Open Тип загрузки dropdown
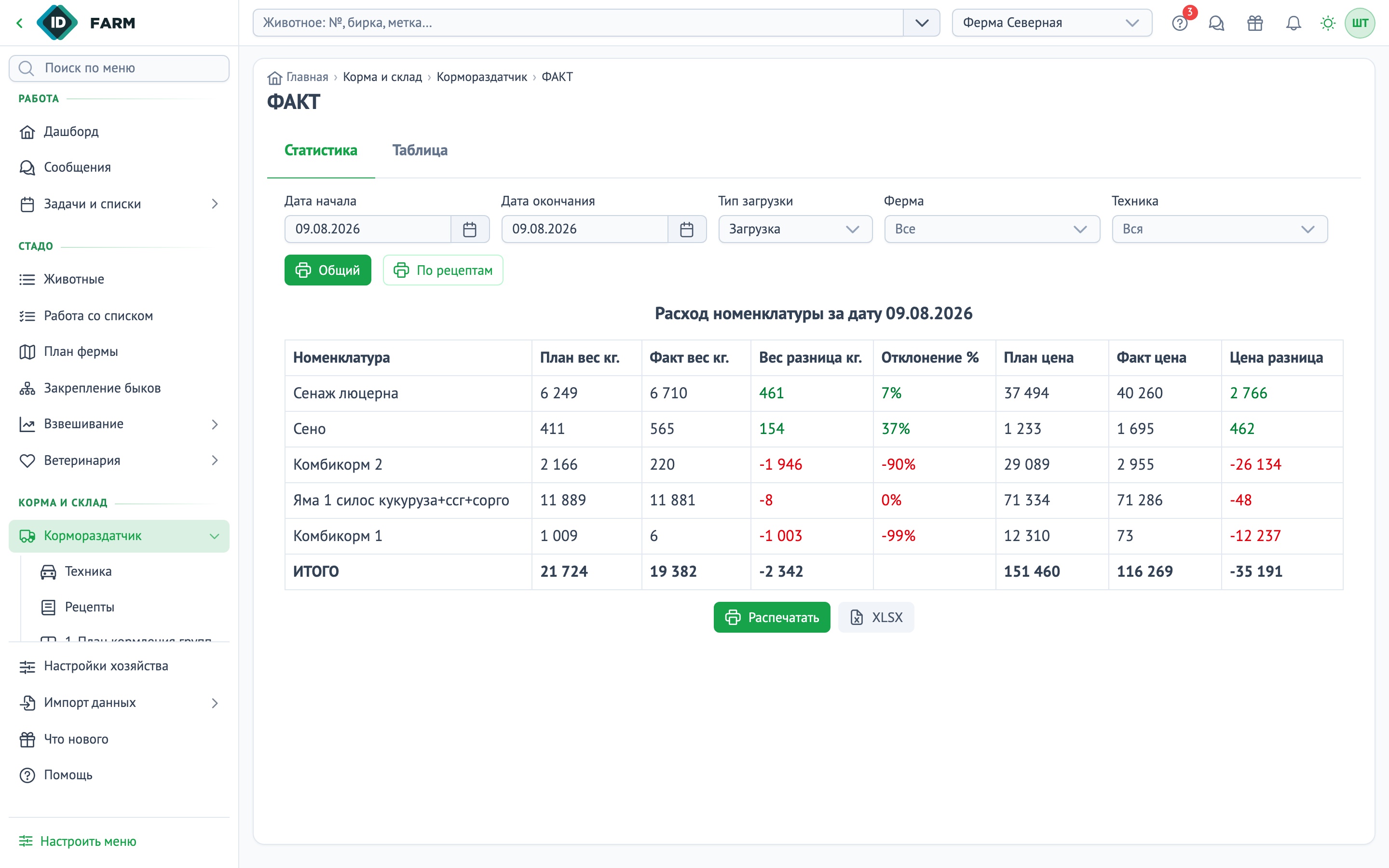The width and height of the screenshot is (1389, 868). pos(795,229)
